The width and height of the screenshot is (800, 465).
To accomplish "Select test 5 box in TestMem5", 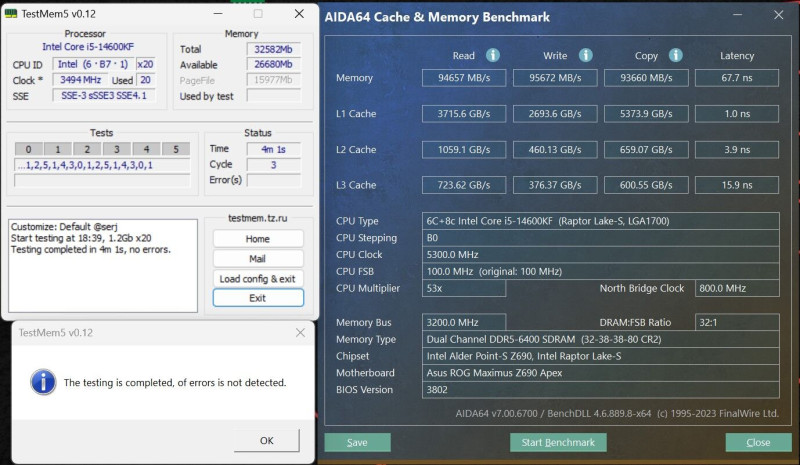I will point(176,149).
